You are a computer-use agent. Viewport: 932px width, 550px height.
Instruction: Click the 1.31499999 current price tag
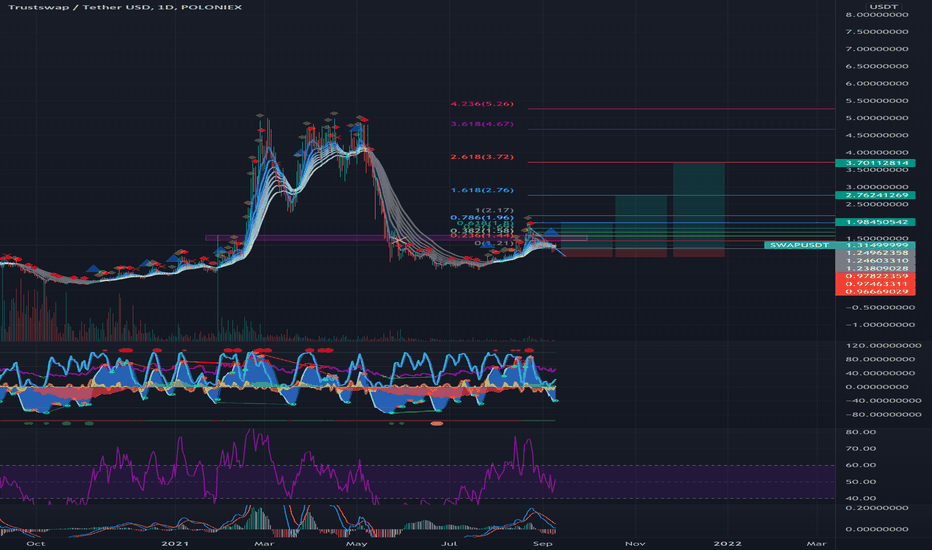[x=875, y=245]
